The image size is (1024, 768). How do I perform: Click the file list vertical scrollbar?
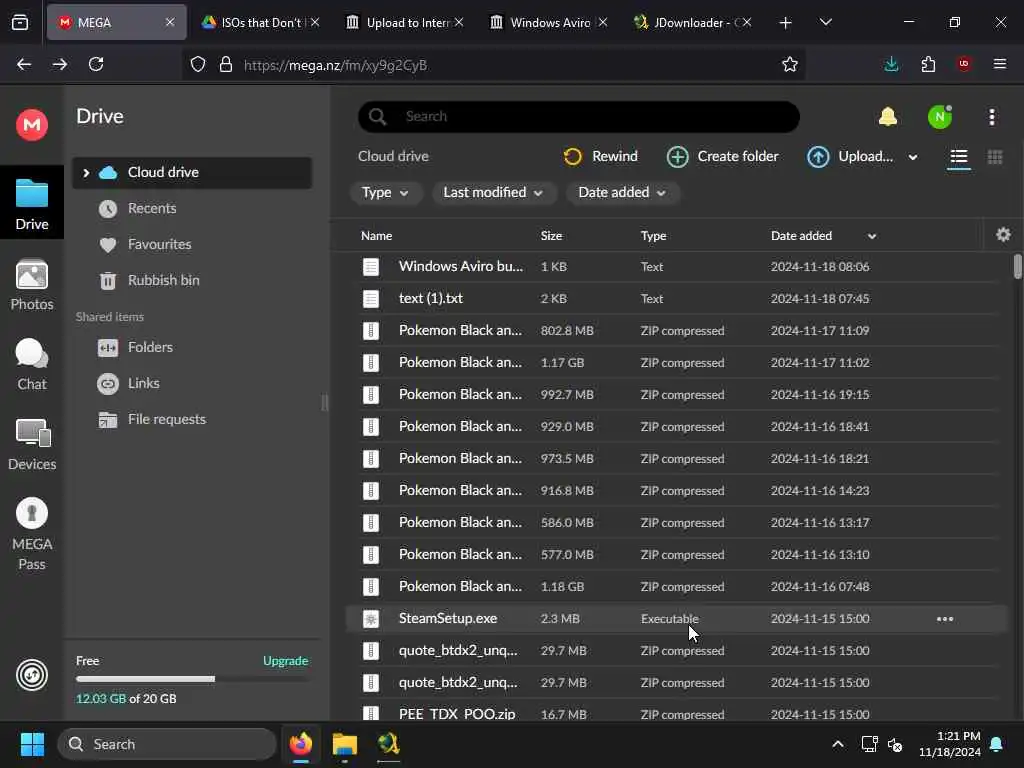(1017, 268)
